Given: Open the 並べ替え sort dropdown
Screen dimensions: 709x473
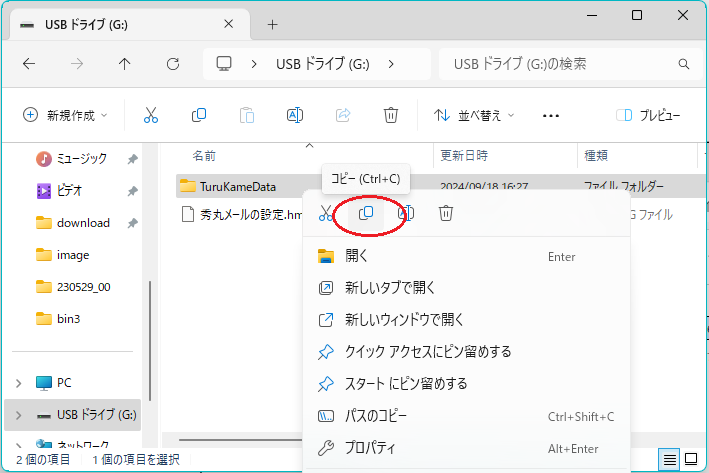Looking at the screenshot, I should point(474,115).
